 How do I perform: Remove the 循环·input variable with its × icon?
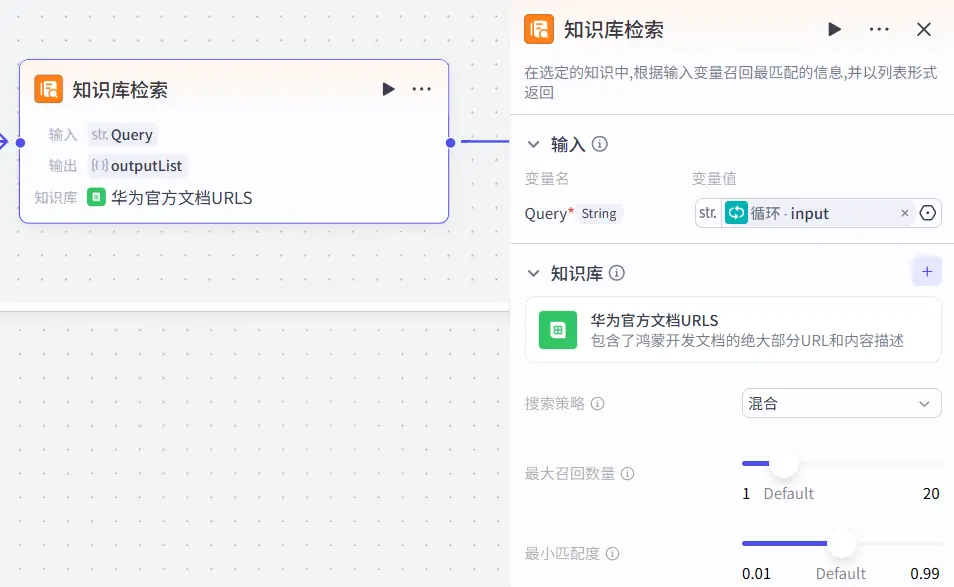(x=905, y=213)
